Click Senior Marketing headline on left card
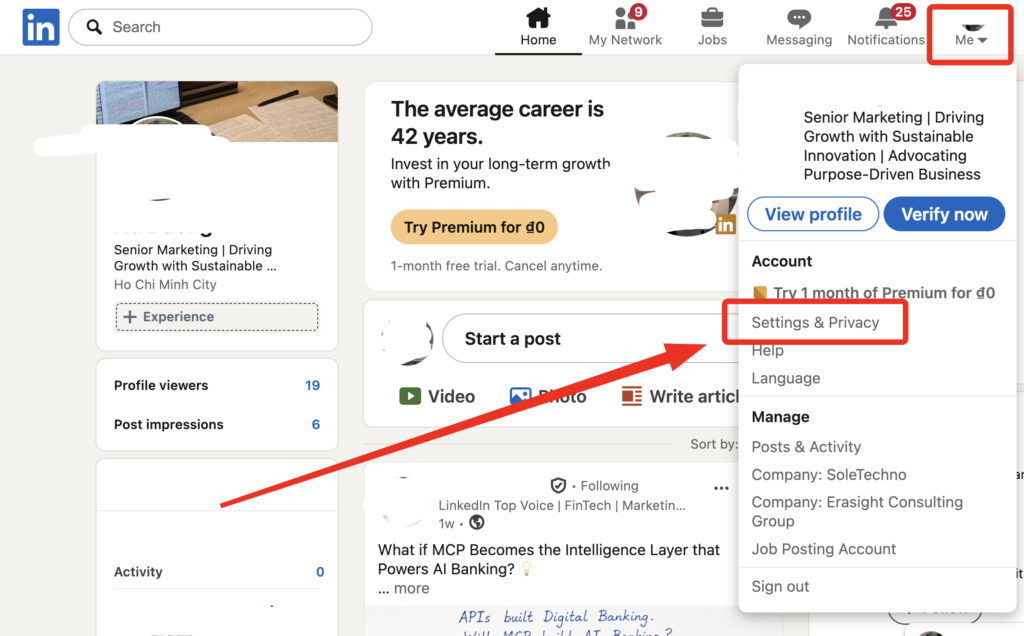 click(x=195, y=258)
